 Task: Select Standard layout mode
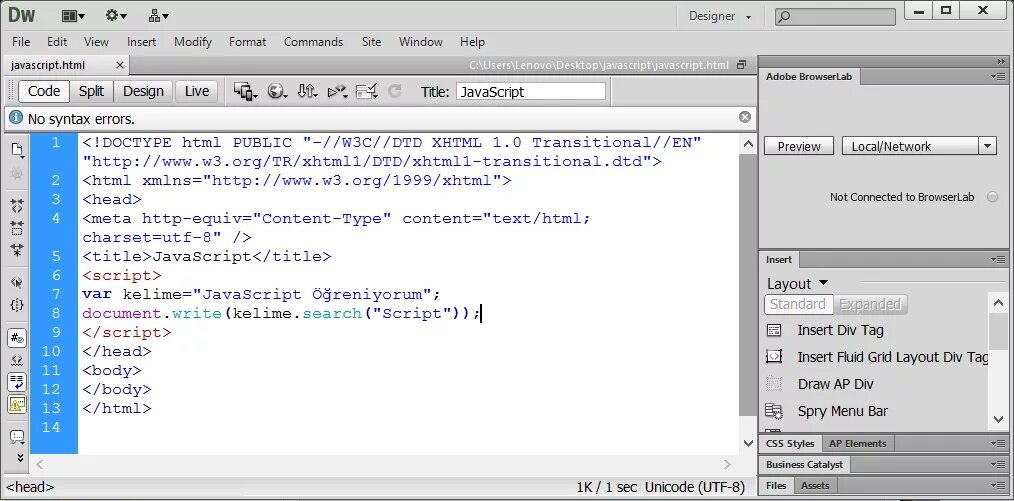click(x=798, y=304)
